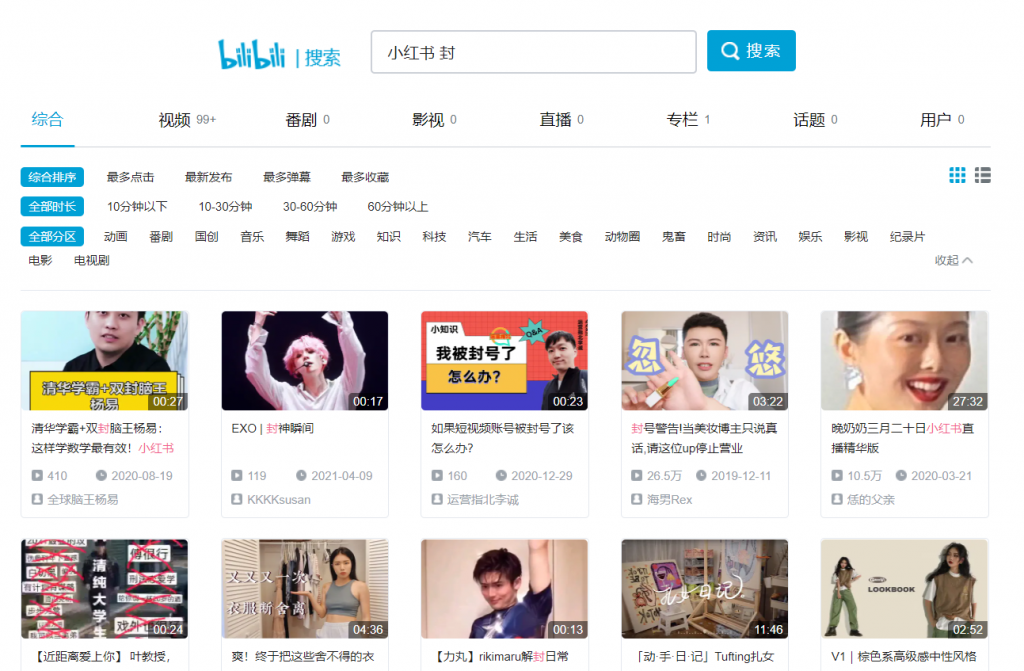Open the 直播 tab
This screenshot has height=671, width=1024.
tap(561, 120)
